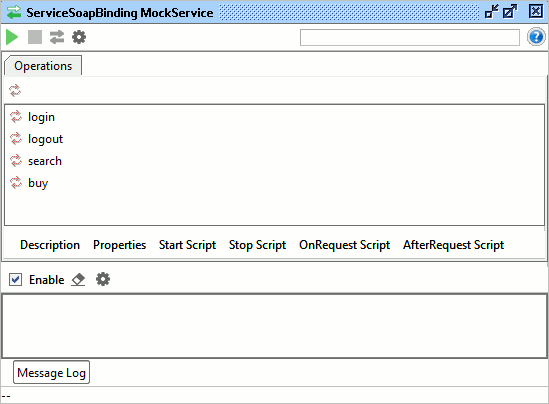Click the Message Log button
Viewport: 549px width, 404px height.
tap(51, 372)
